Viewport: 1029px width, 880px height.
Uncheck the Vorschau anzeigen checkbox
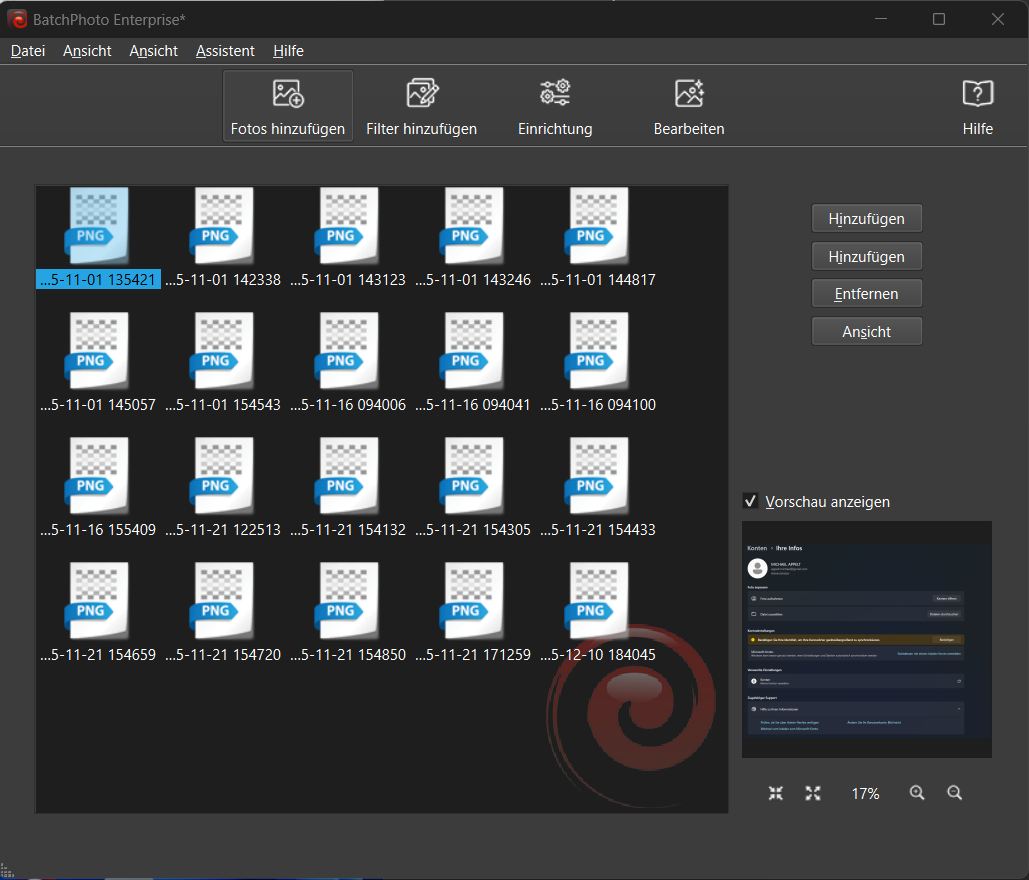[751, 501]
